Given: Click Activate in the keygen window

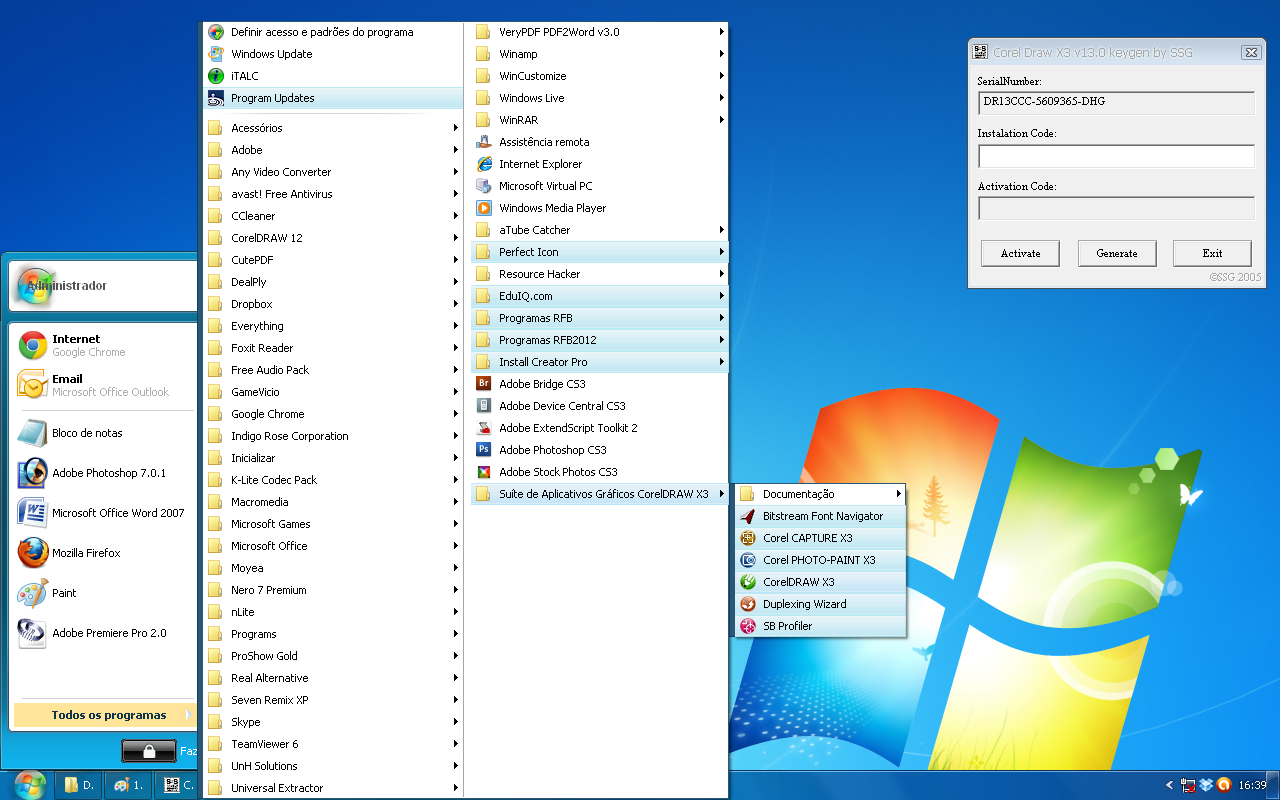Looking at the screenshot, I should coord(1020,253).
